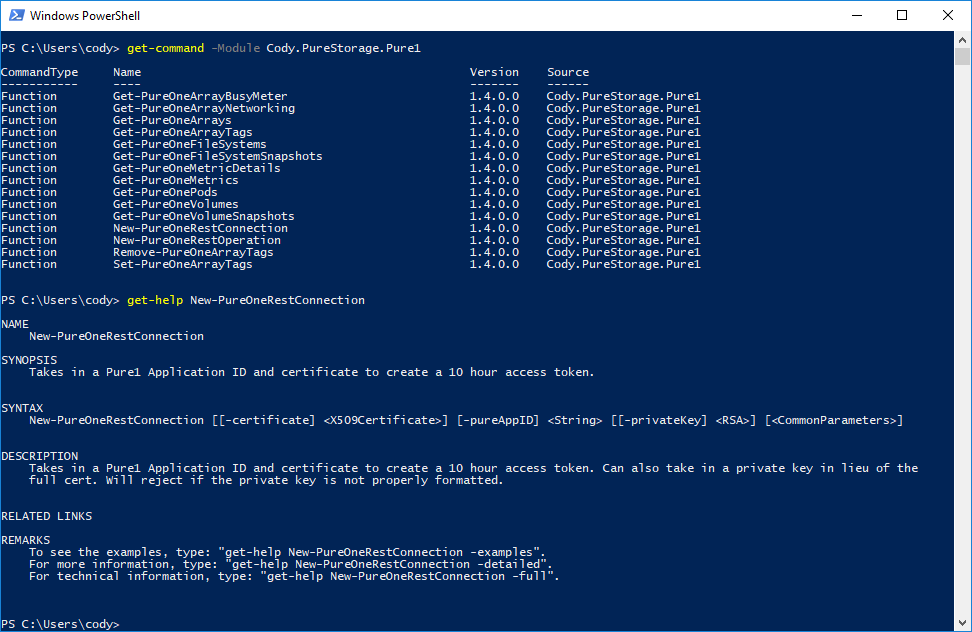Select Get-PureOneArrayNetworking function name
This screenshot has height=632, width=972.
coord(203,108)
